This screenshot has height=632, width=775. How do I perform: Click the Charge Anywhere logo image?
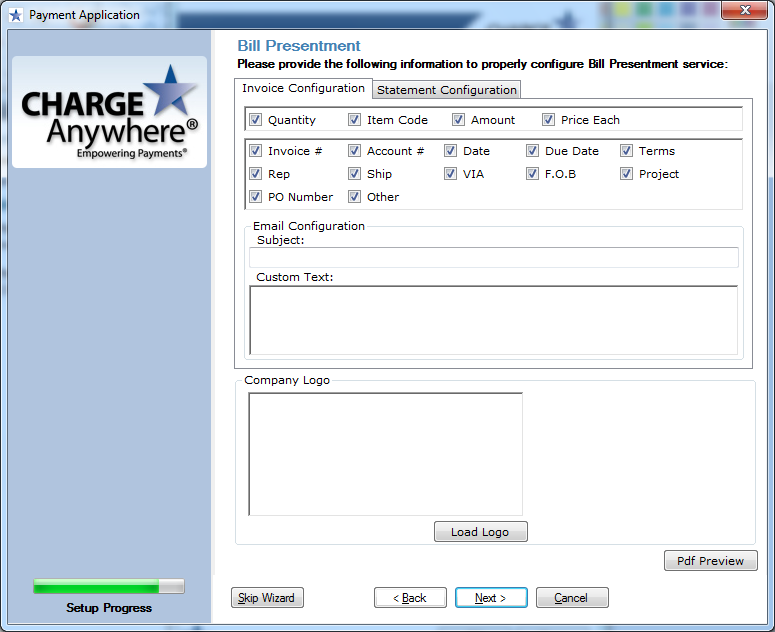pos(109,112)
